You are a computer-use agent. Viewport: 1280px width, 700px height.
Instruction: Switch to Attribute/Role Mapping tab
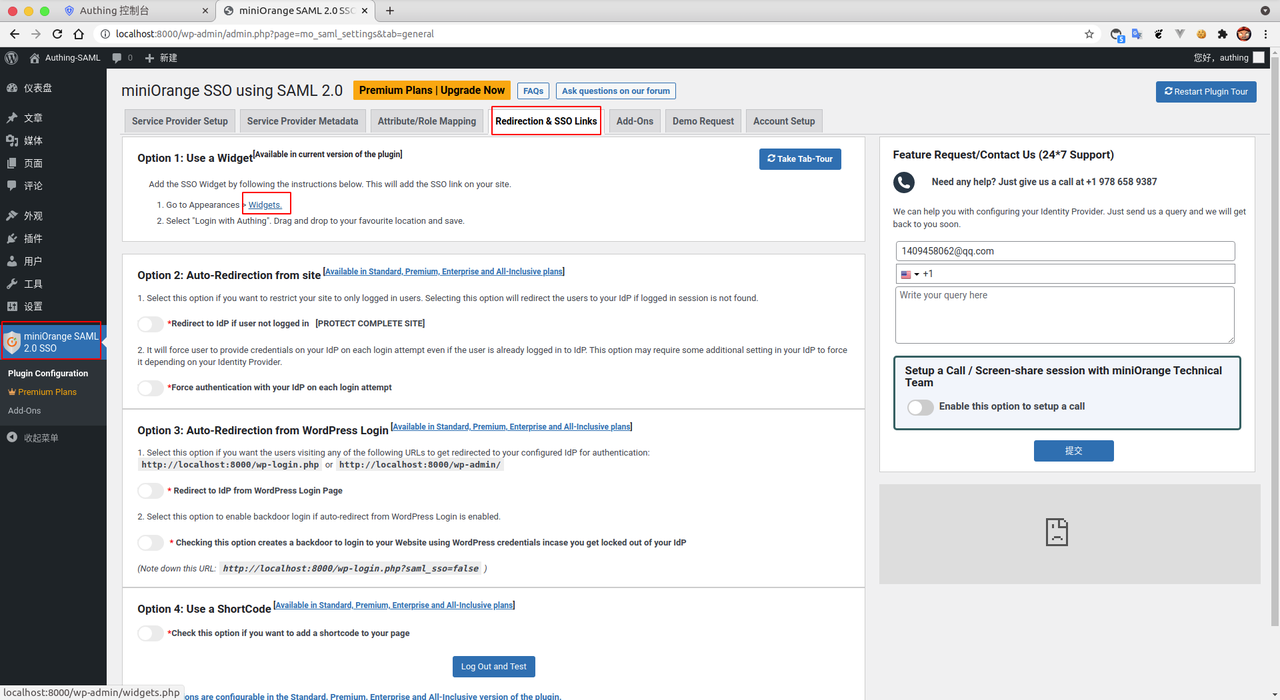pos(427,121)
